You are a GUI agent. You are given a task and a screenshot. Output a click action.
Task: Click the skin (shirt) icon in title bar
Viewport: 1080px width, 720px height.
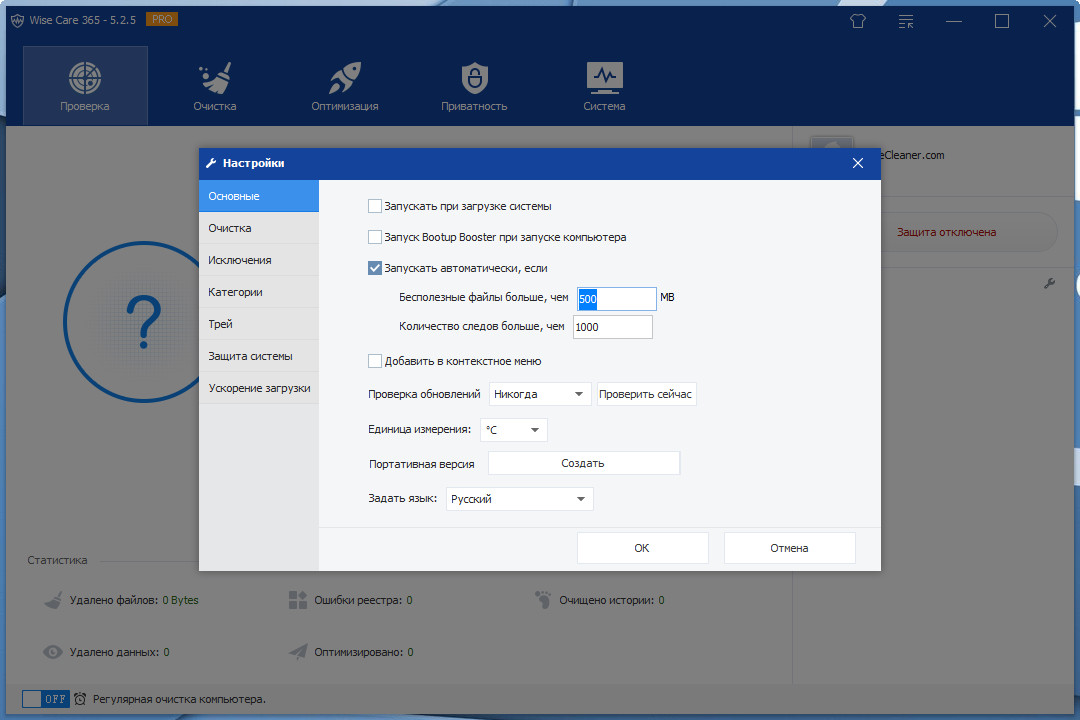pos(858,21)
